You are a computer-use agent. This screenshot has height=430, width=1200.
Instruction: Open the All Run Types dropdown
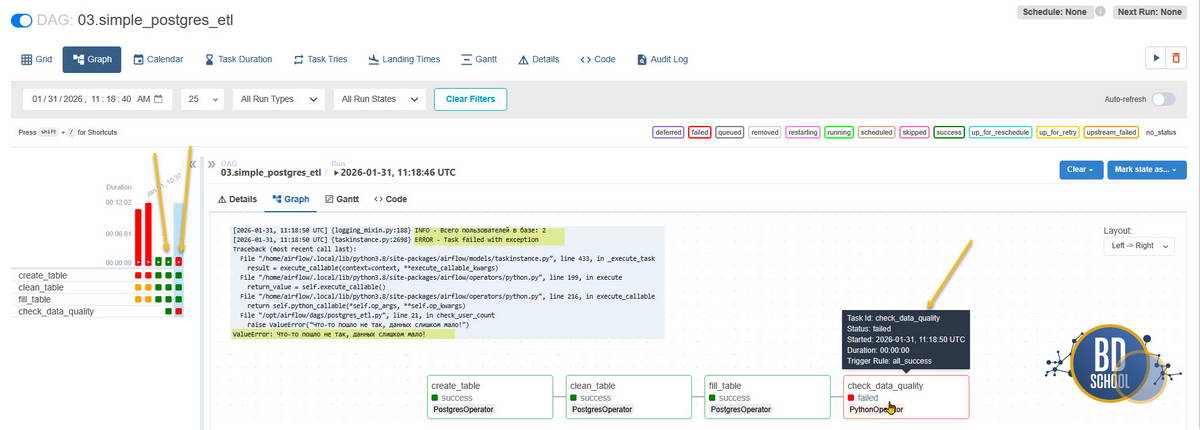point(279,99)
